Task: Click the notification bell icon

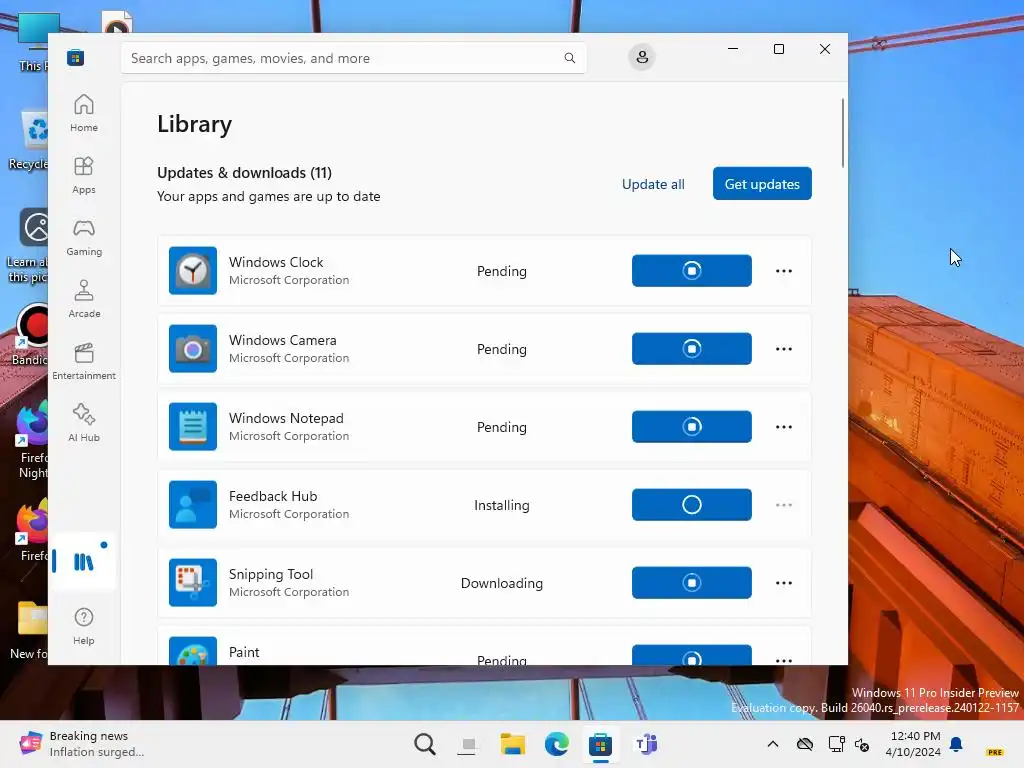Action: [956, 744]
